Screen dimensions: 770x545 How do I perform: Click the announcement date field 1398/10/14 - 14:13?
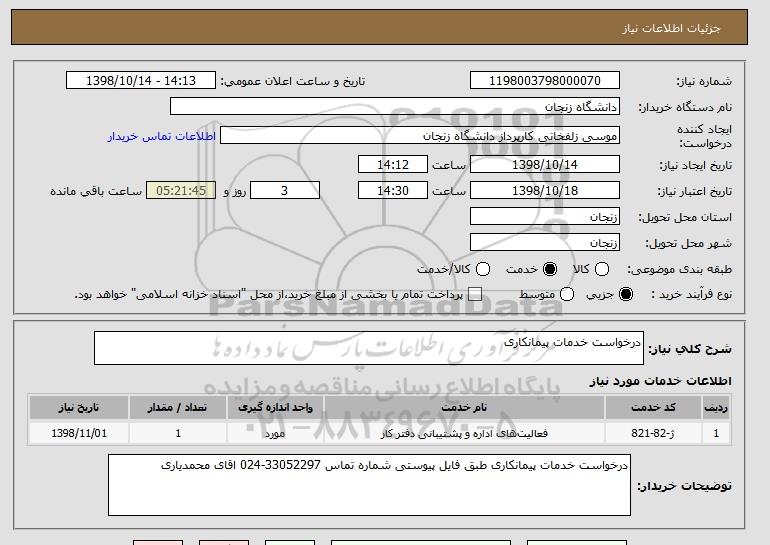coord(141,81)
